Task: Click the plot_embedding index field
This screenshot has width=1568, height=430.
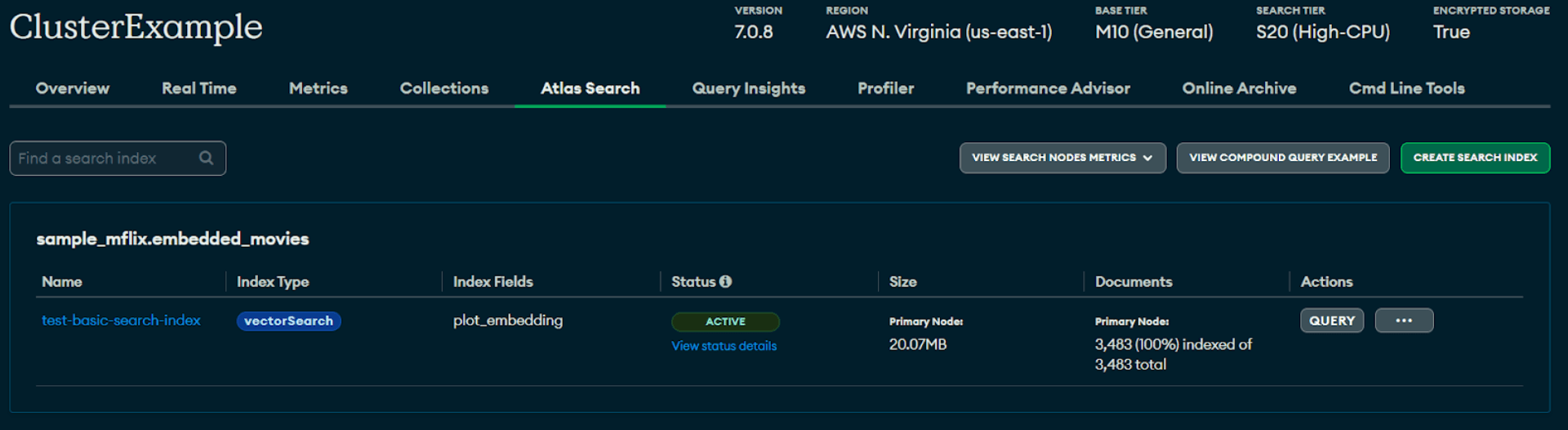Action: click(508, 320)
